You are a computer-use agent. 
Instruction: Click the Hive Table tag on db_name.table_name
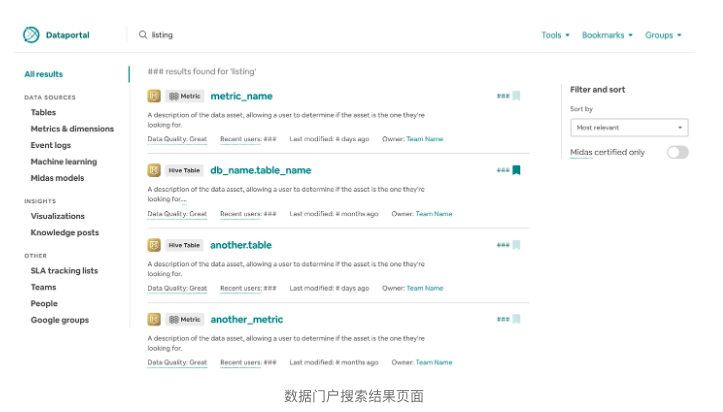tap(184, 170)
